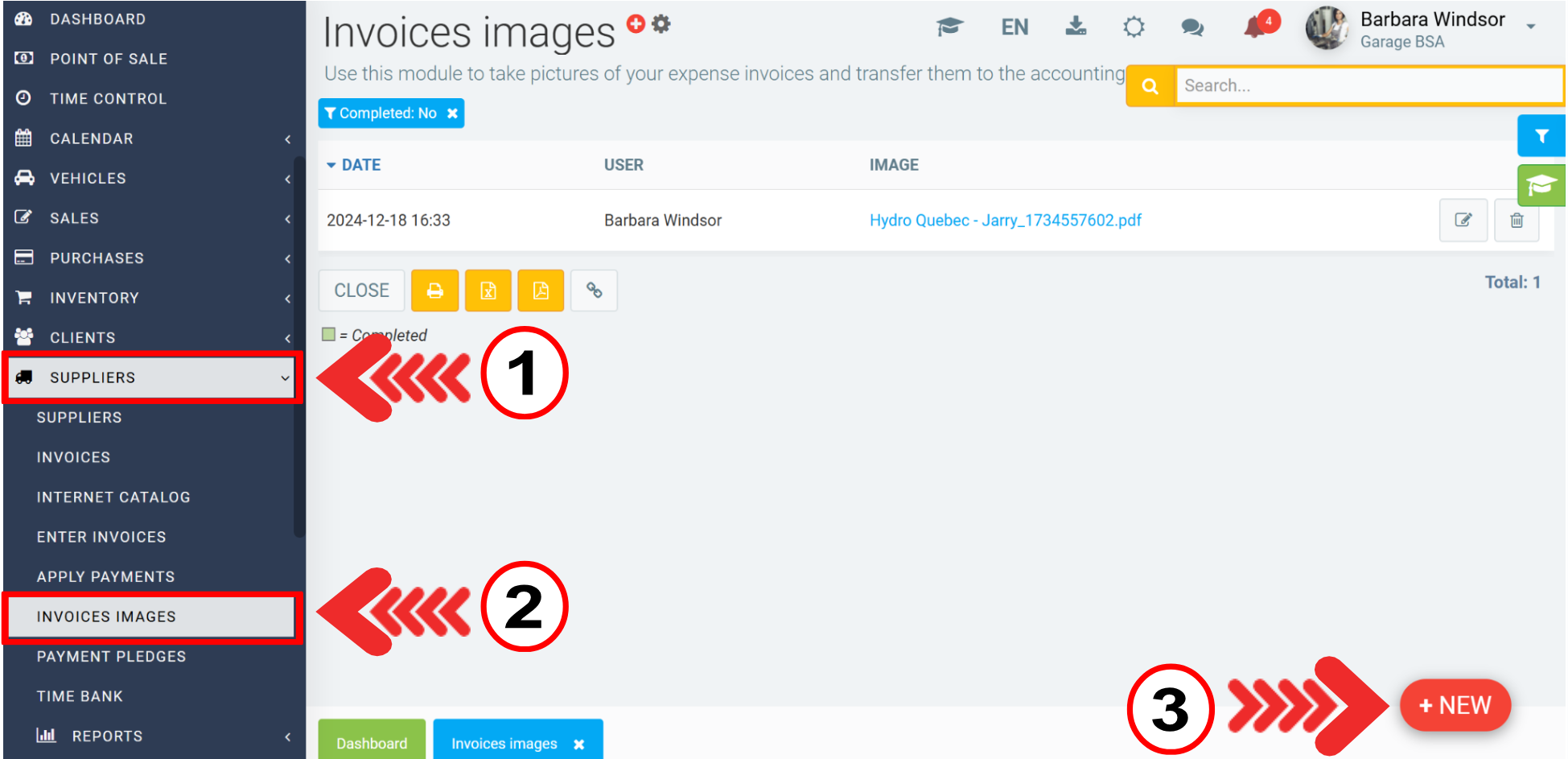Viewport: 1568px width, 759px height.
Task: Select Invoices Images in sidebar
Action: tap(153, 617)
